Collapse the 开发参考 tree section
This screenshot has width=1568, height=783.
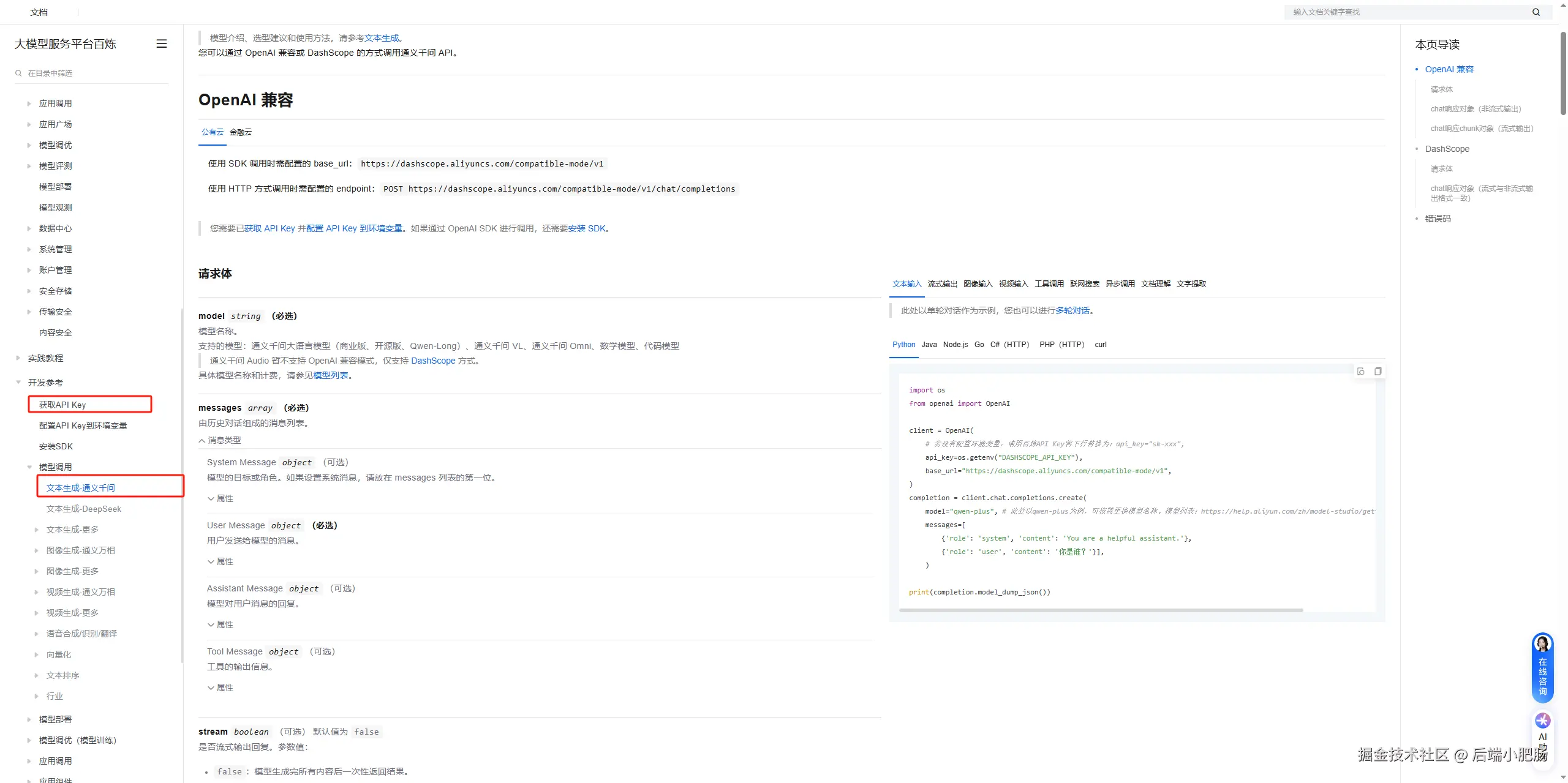pos(18,383)
